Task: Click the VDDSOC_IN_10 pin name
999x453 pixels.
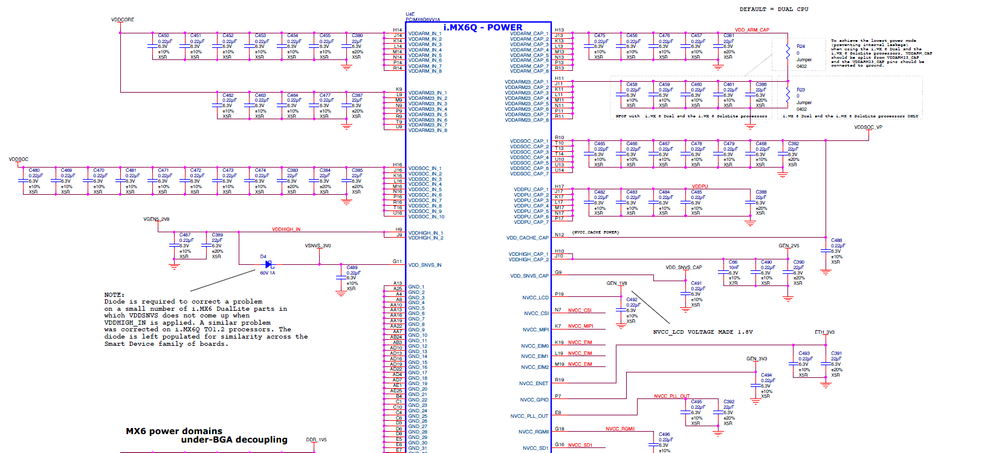Action: click(x=426, y=217)
